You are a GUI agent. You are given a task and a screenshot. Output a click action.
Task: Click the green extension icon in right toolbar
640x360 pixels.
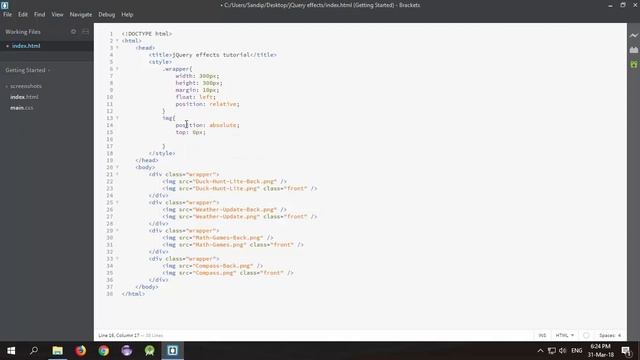pyautogui.click(x=633, y=64)
